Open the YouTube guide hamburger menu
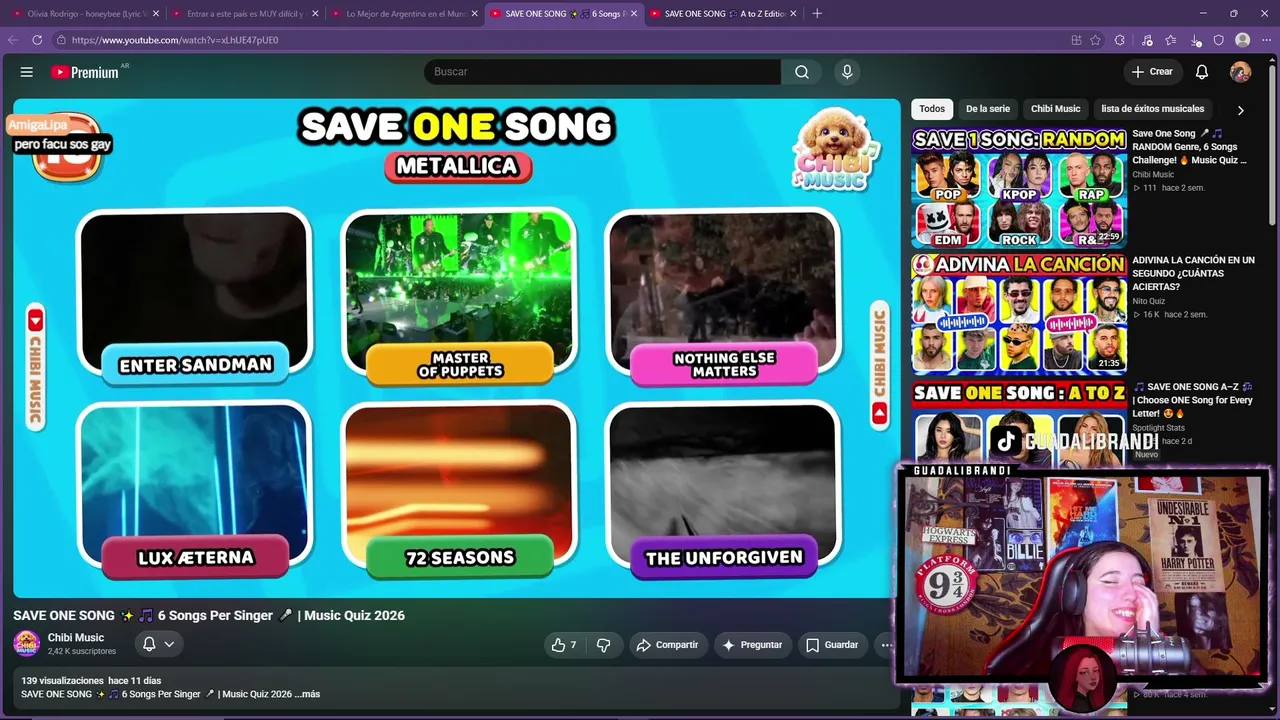Viewport: 1280px width, 720px height. pyautogui.click(x=27, y=72)
